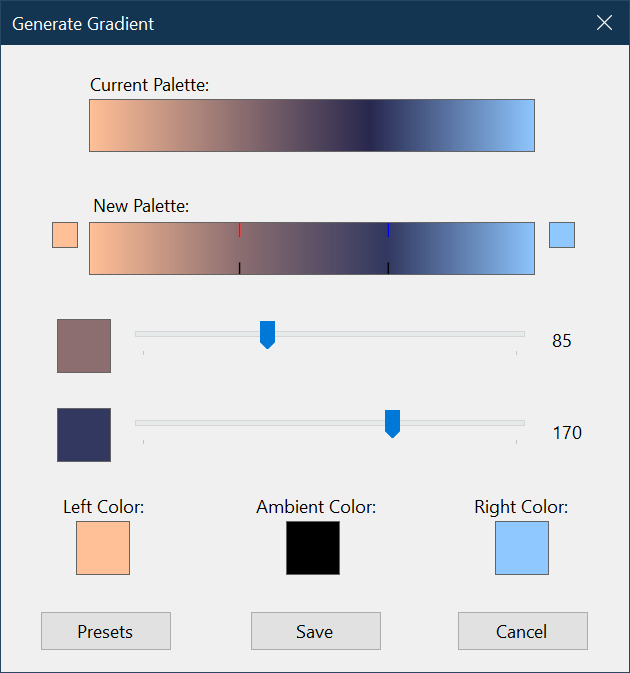
Task: Click the Cancel button
Action: pyautogui.click(x=522, y=631)
